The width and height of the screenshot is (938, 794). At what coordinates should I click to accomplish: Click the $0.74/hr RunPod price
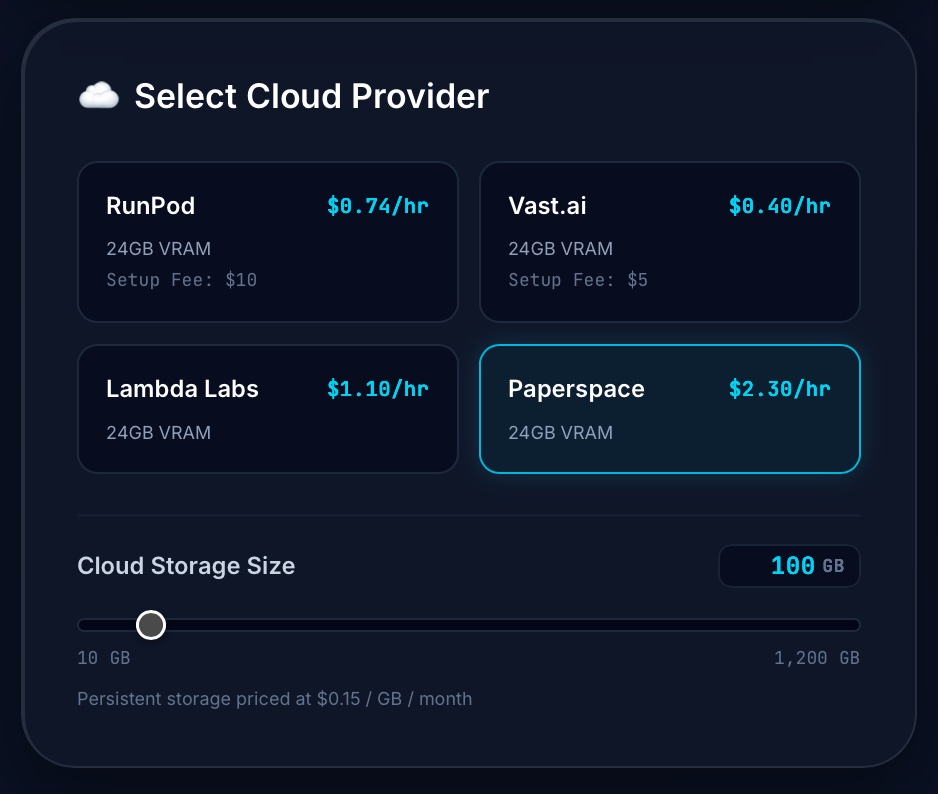[377, 206]
